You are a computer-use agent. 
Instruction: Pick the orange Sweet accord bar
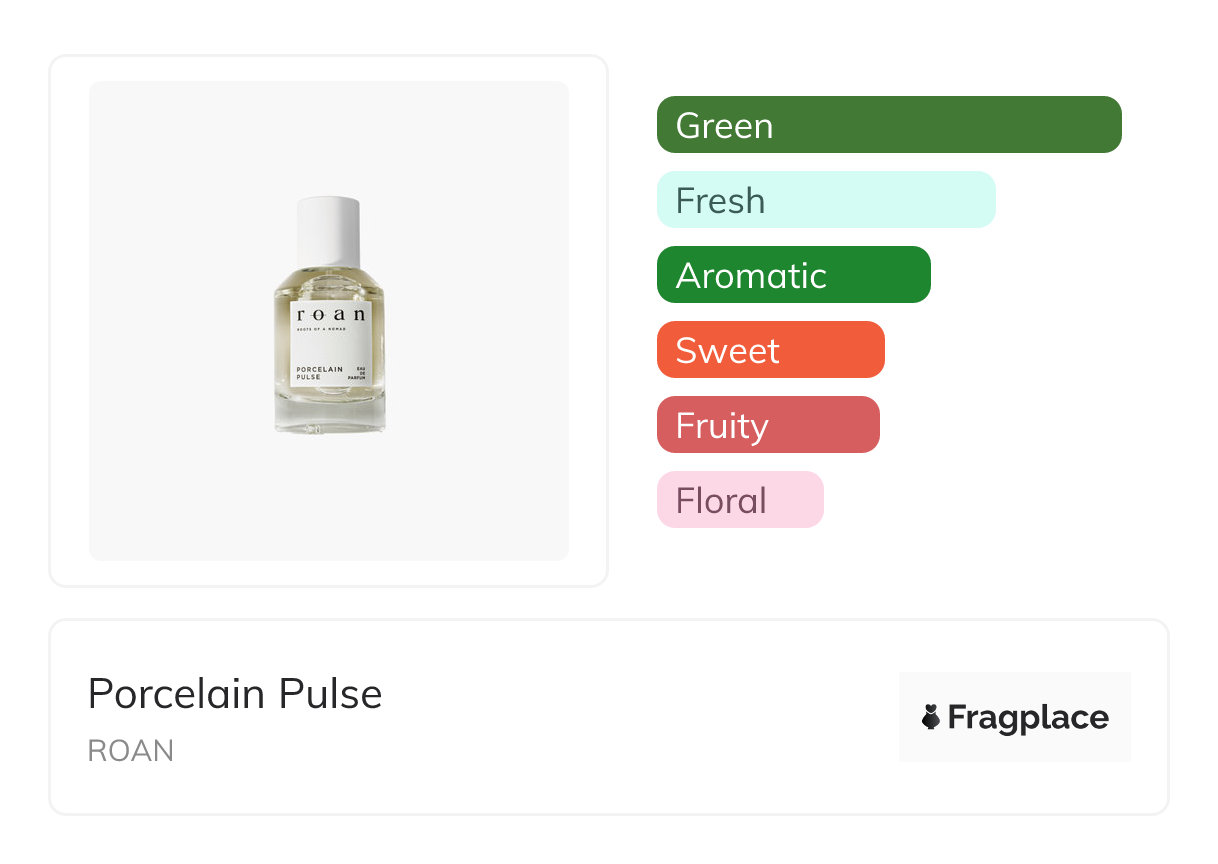click(x=770, y=350)
